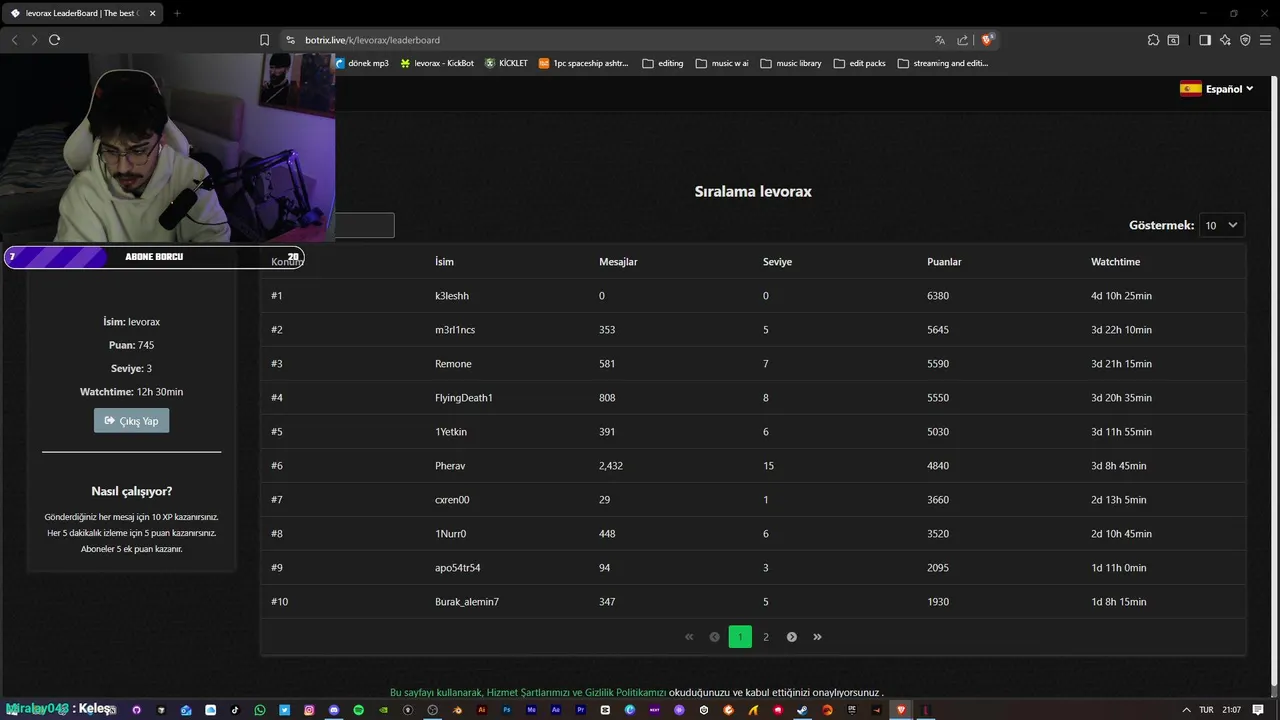Reload the page with the refresh icon
Screen dimensions: 1280x720
click(54, 40)
